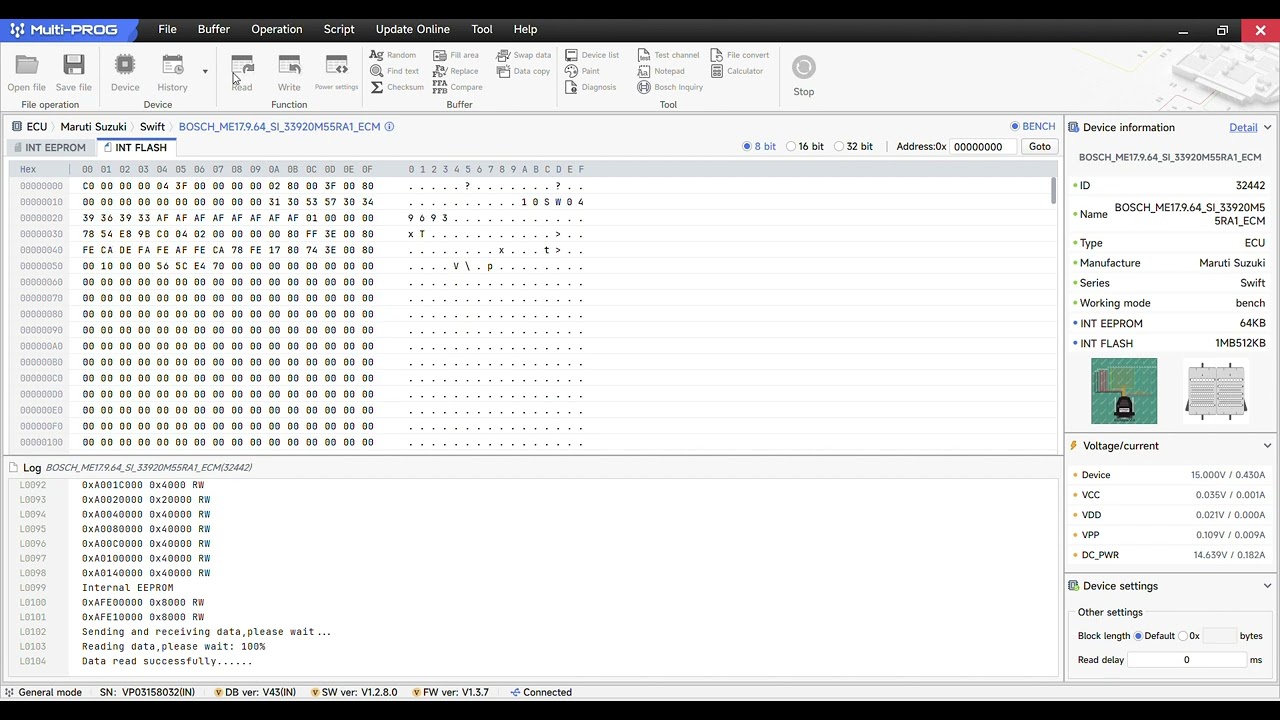Open the File menu
The image size is (1280, 720).
tap(167, 29)
